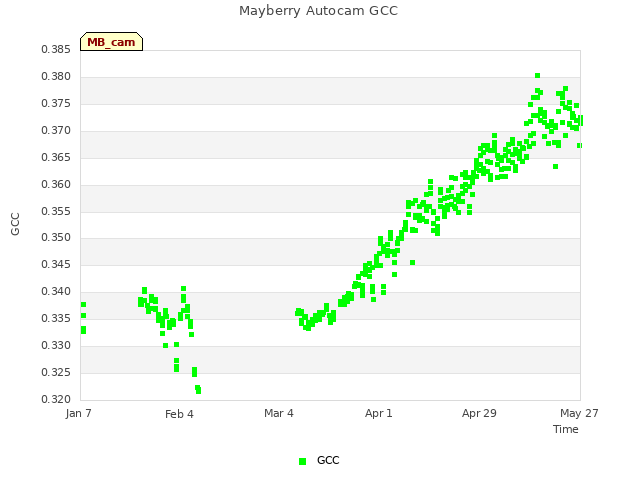Click the chart title Mayberry Autocam GCC
The height and width of the screenshot is (480, 640).
318,11
